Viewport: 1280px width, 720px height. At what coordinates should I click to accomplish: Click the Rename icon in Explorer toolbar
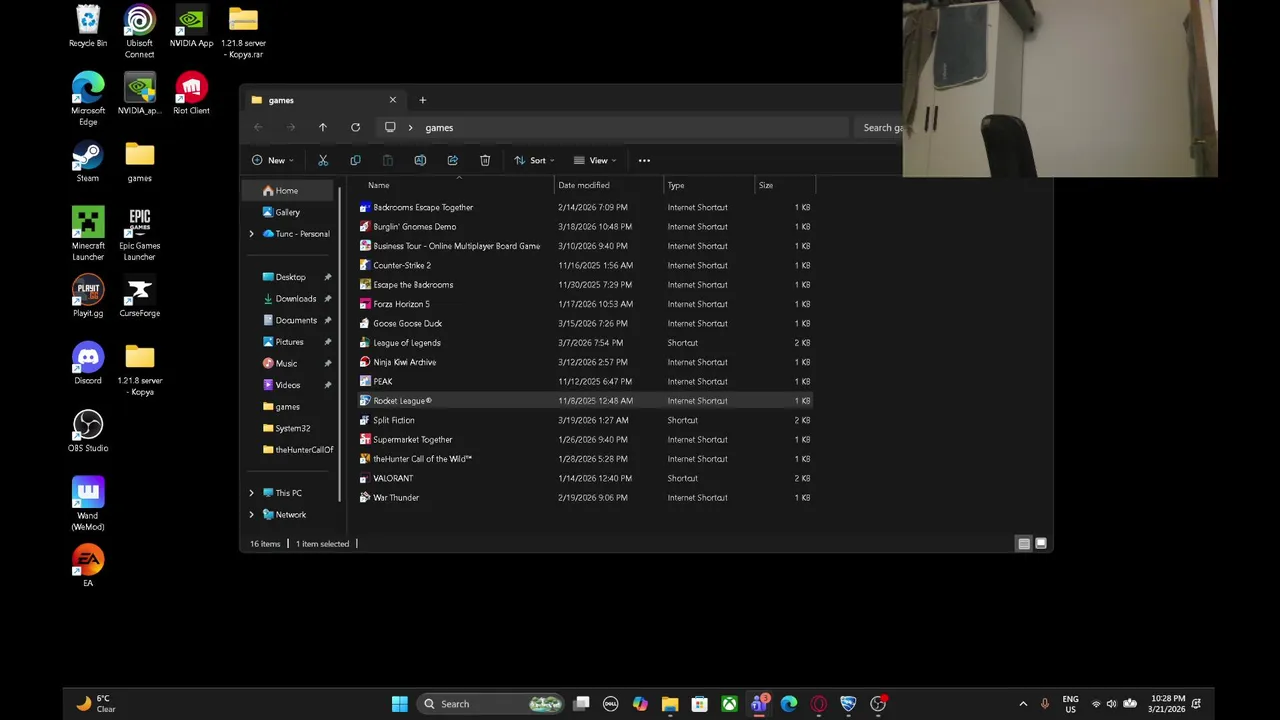pyautogui.click(x=420, y=160)
